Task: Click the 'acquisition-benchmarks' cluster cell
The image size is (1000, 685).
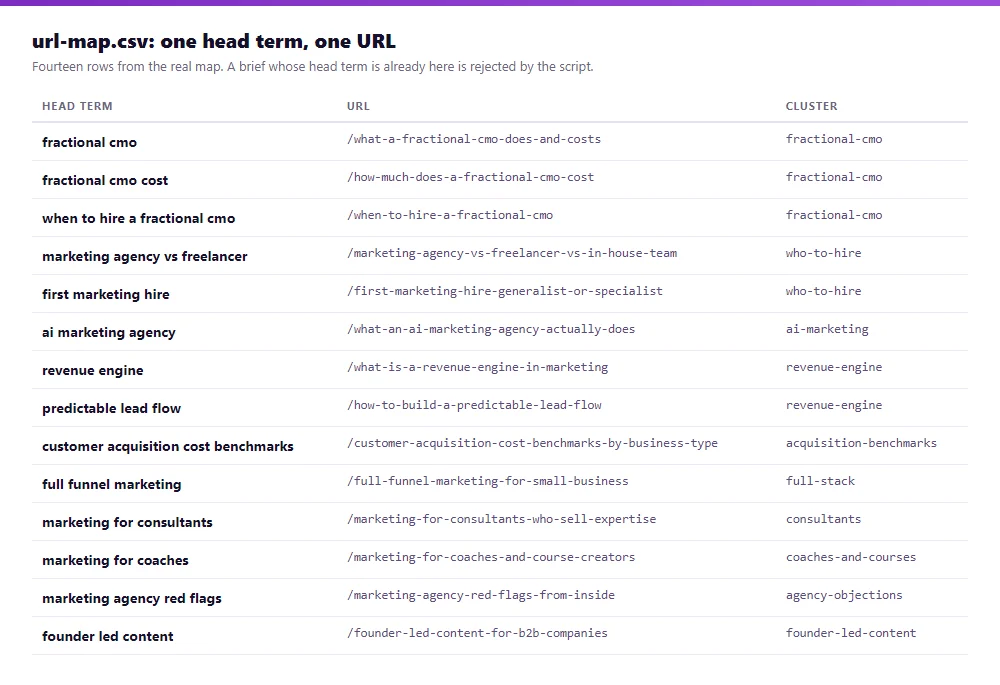Action: pyautogui.click(x=861, y=443)
